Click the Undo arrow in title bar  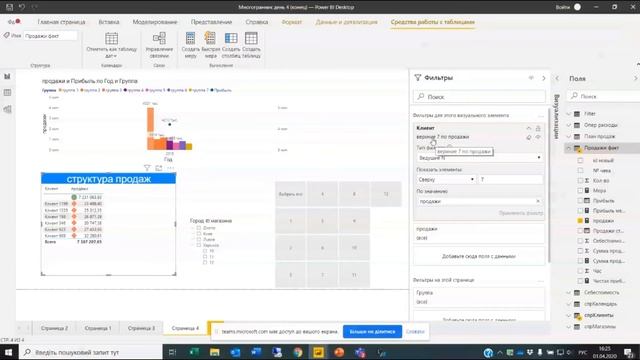tap(22, 7)
